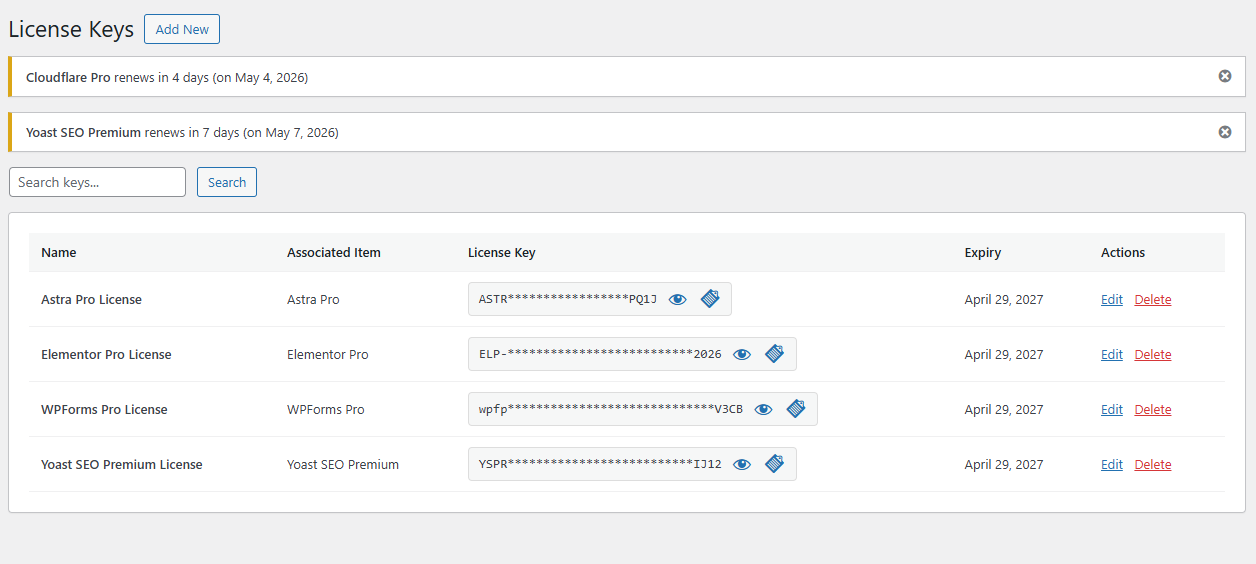Dismiss the Cloudflare Pro renewal notice

[1225, 76]
